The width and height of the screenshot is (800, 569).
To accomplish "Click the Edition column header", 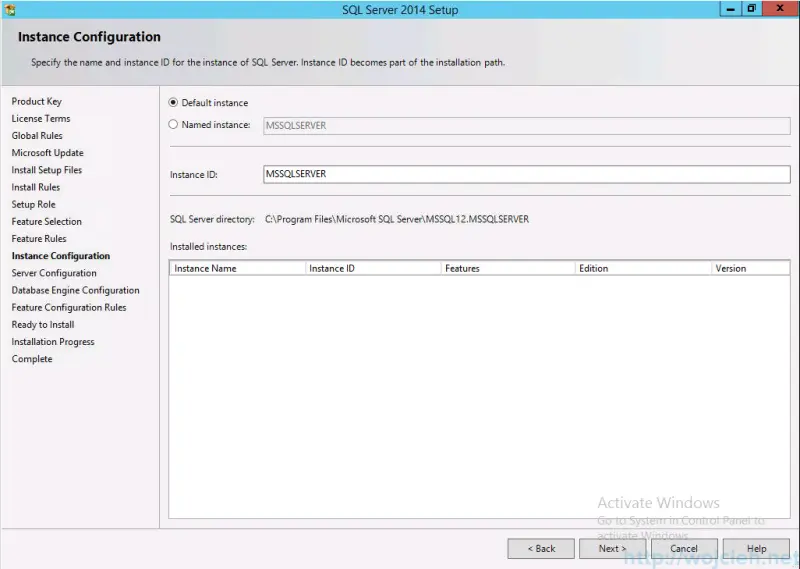I will pyautogui.click(x=643, y=268).
